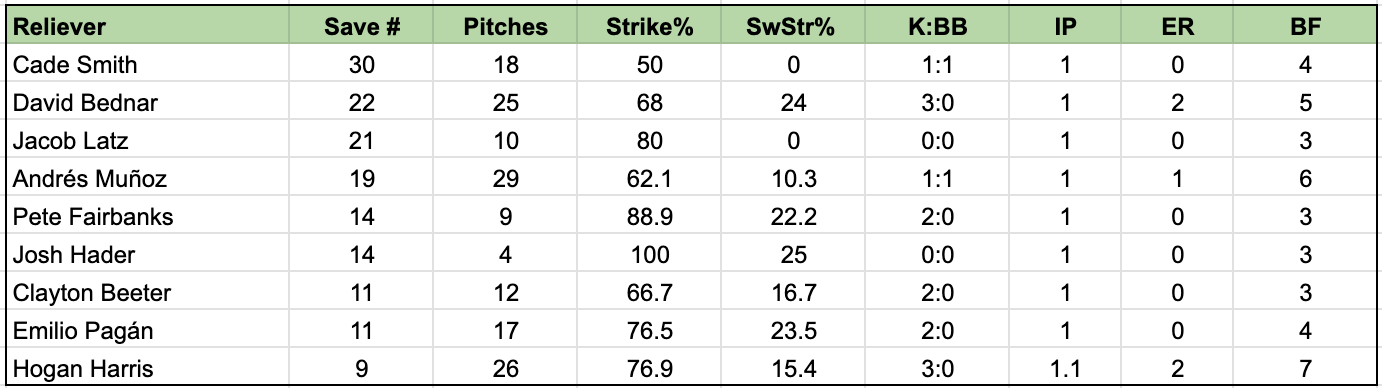Screen dimensions: 1382x388
Task: Select the IP header cell
Action: point(1064,27)
